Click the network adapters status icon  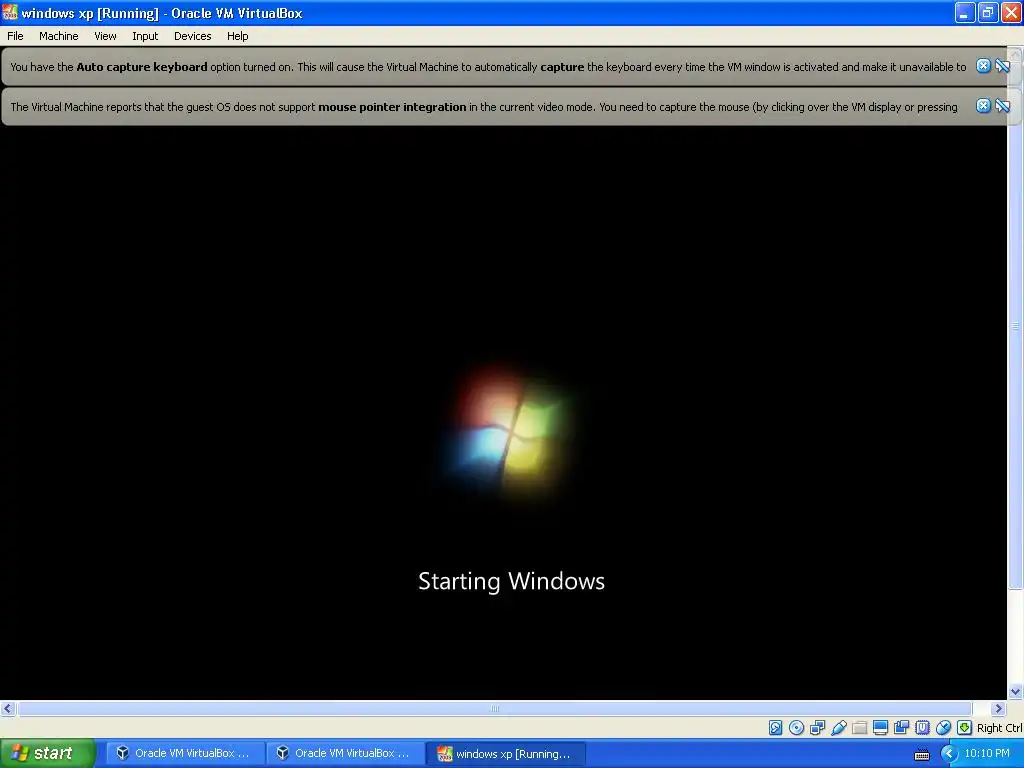[x=817, y=728]
